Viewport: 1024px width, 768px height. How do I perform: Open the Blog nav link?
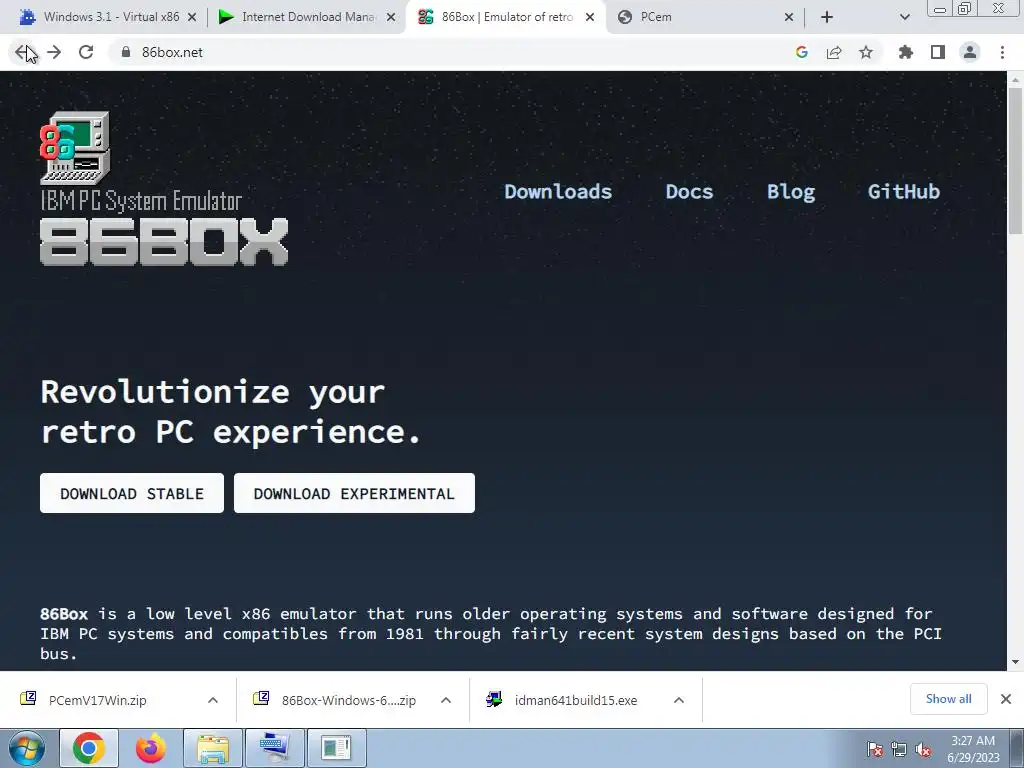[x=790, y=191]
